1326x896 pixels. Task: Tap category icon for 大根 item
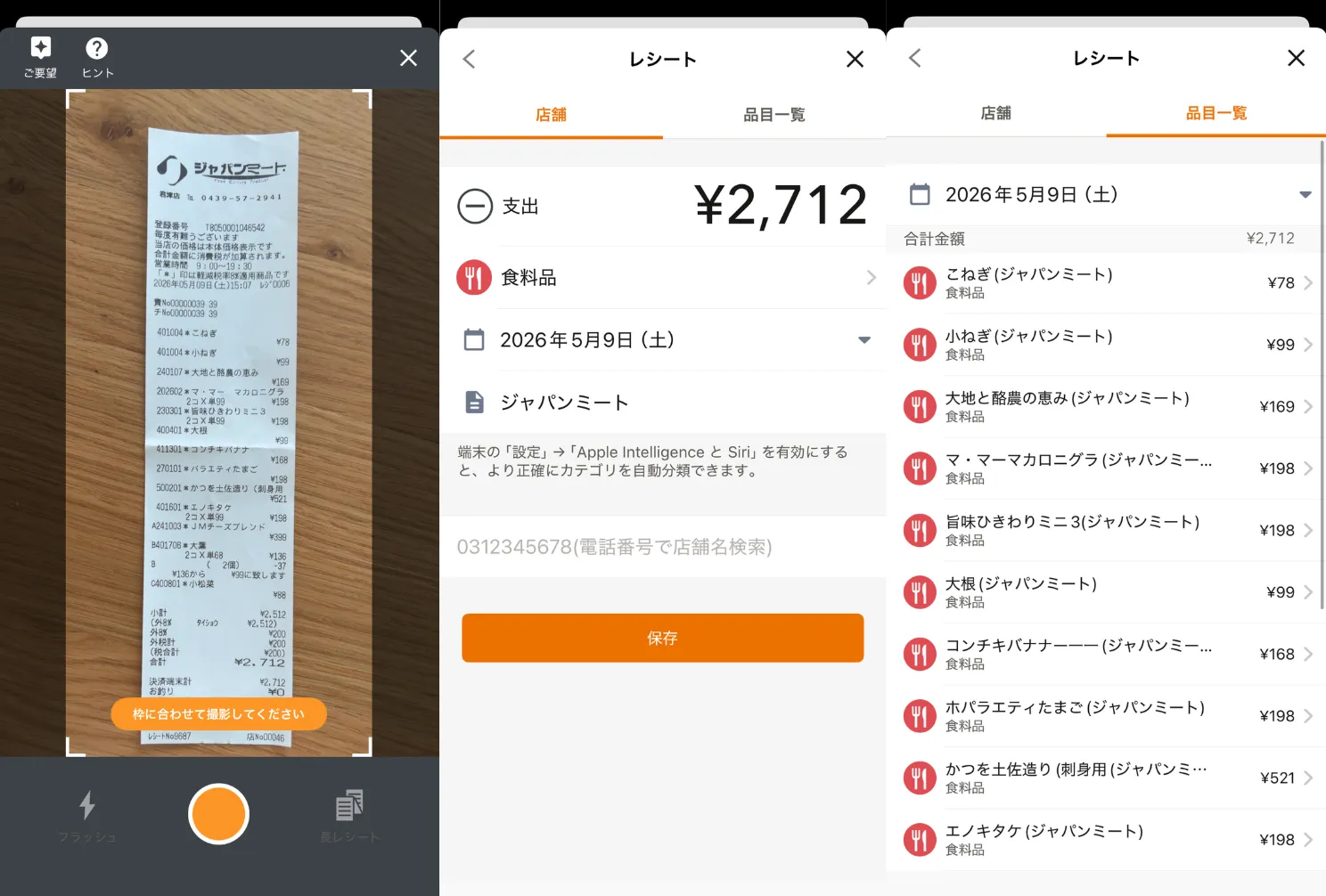point(920,592)
